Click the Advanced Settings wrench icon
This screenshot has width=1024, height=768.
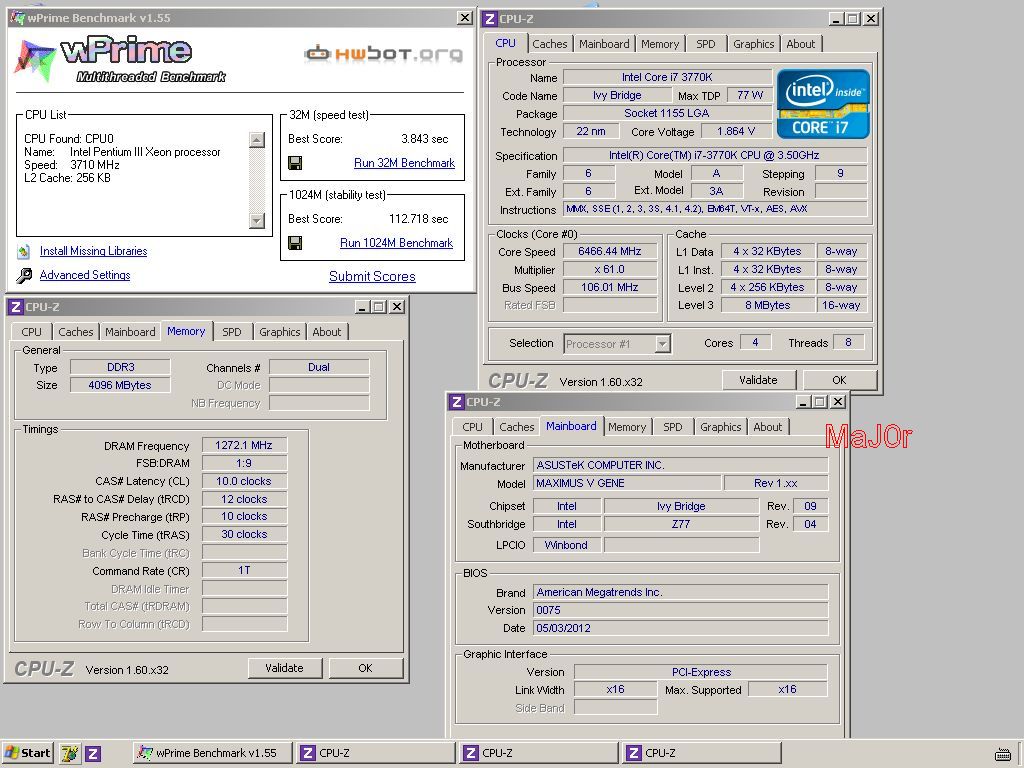point(24,276)
